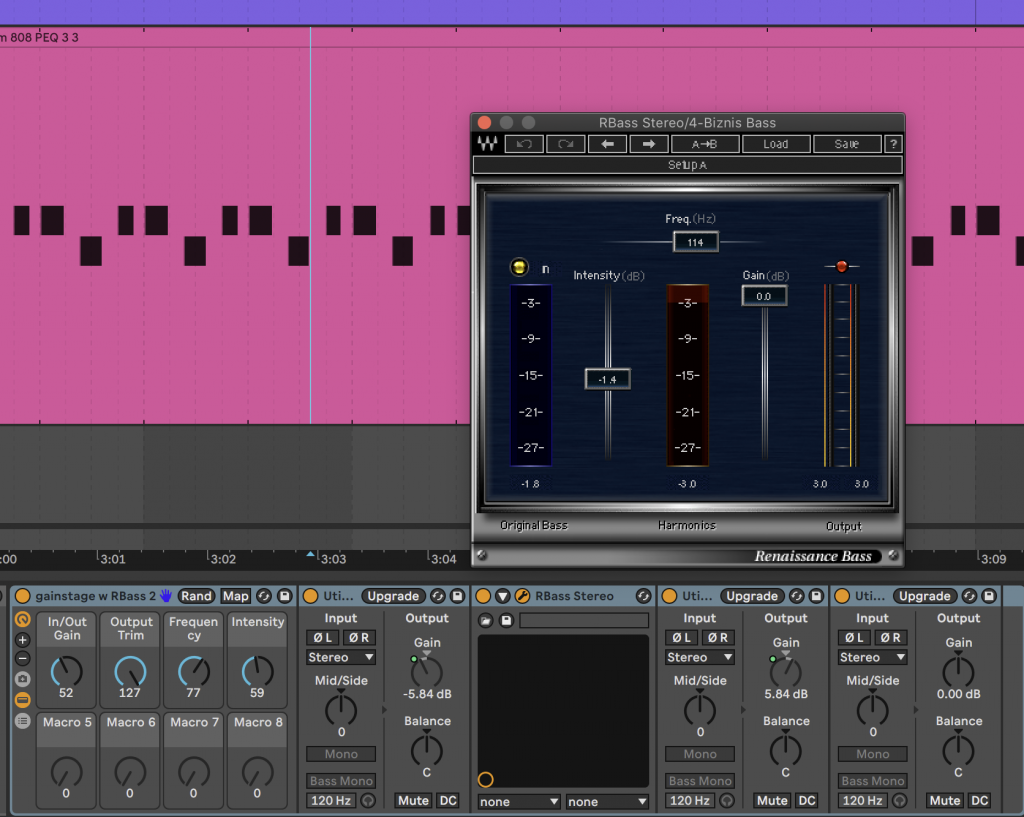Click the Setup A bar in RBass
Viewport: 1024px width, 817px height.
tap(687, 165)
